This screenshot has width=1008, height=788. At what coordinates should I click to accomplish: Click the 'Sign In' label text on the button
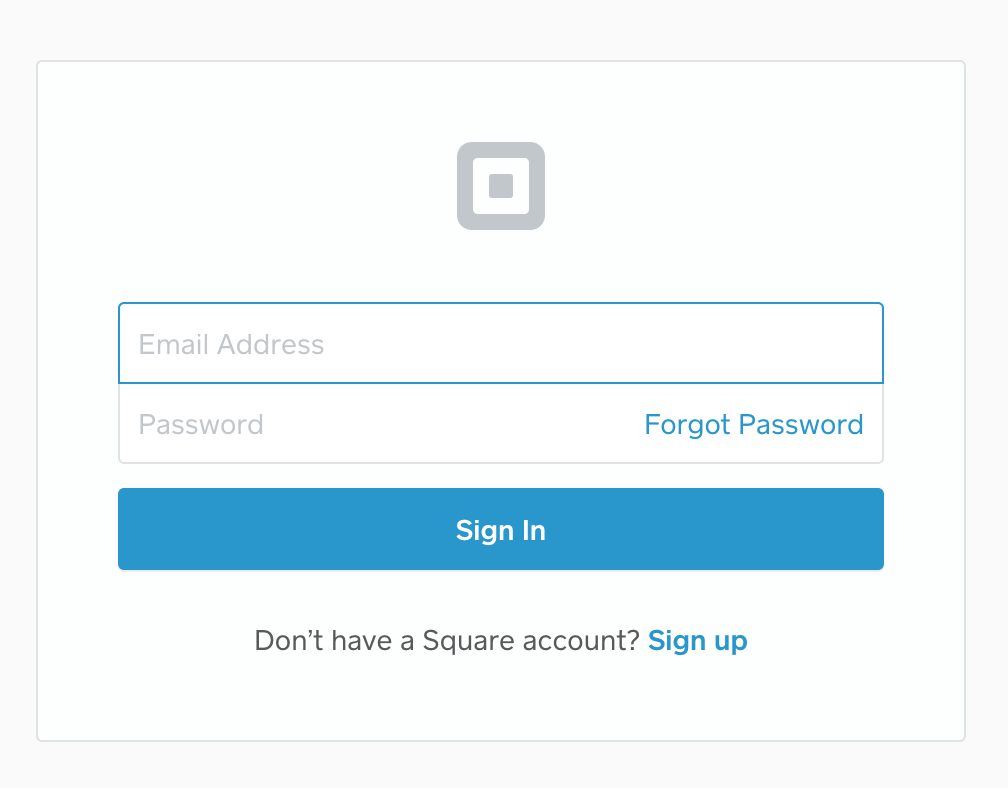click(501, 530)
